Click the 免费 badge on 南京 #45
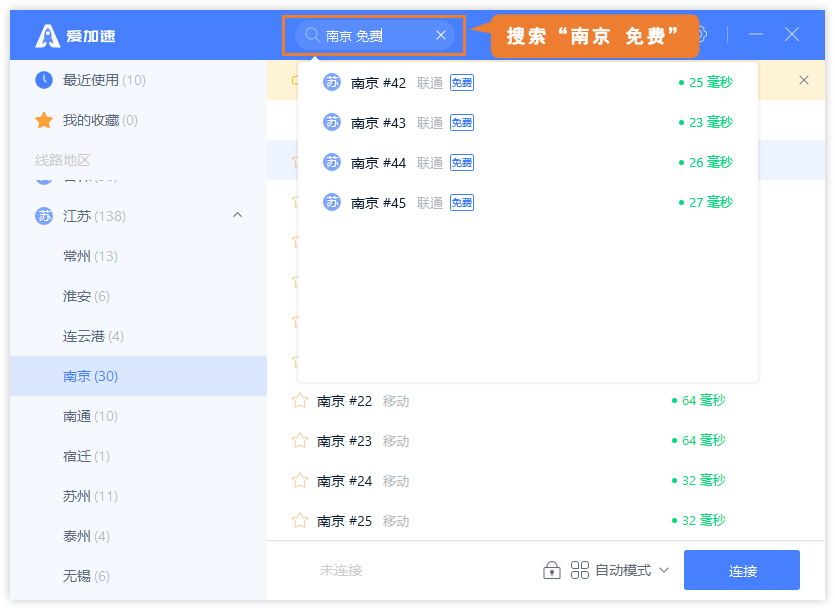Screen dimensions: 835x610 (462, 202)
